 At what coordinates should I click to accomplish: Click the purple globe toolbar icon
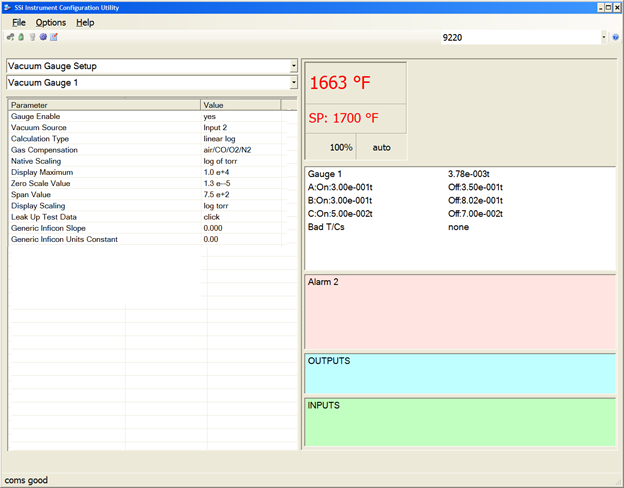pyautogui.click(x=43, y=37)
